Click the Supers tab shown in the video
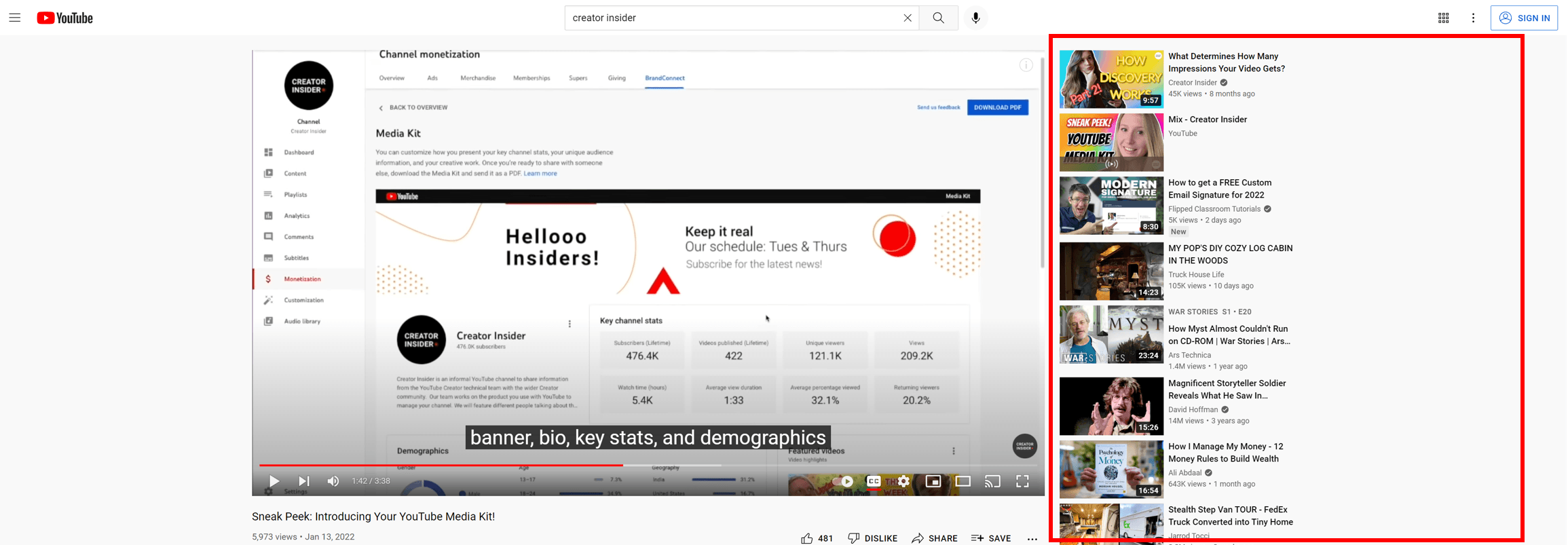The width and height of the screenshot is (1568, 545). pyautogui.click(x=578, y=78)
